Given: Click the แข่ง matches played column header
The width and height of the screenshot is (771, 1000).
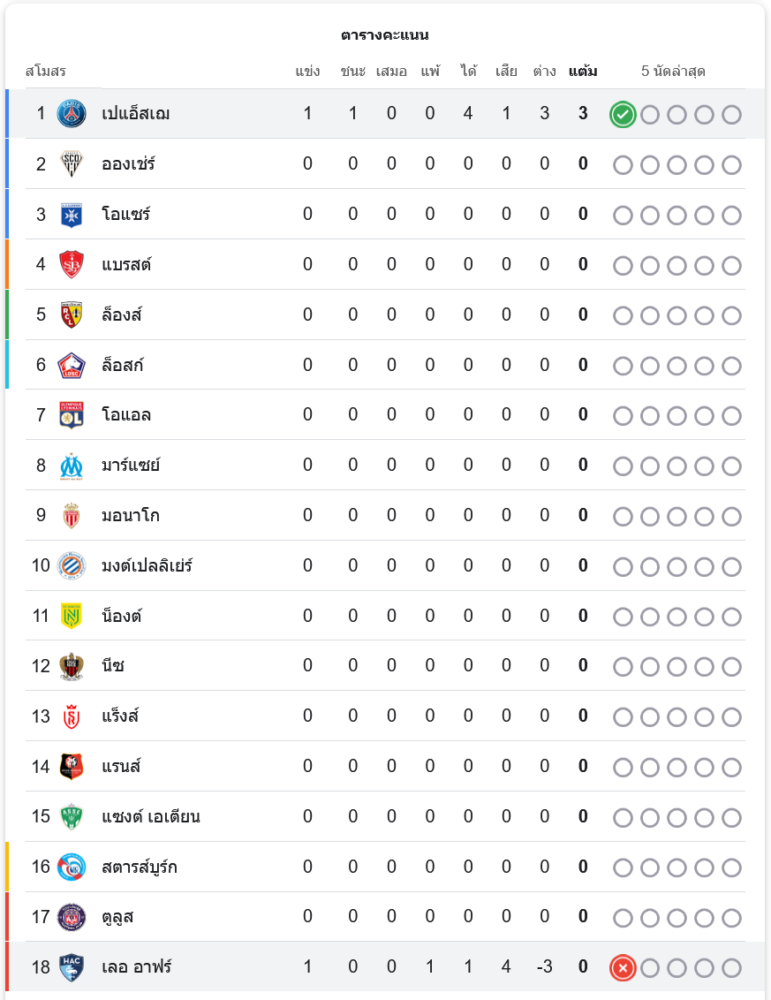Looking at the screenshot, I should click(307, 71).
